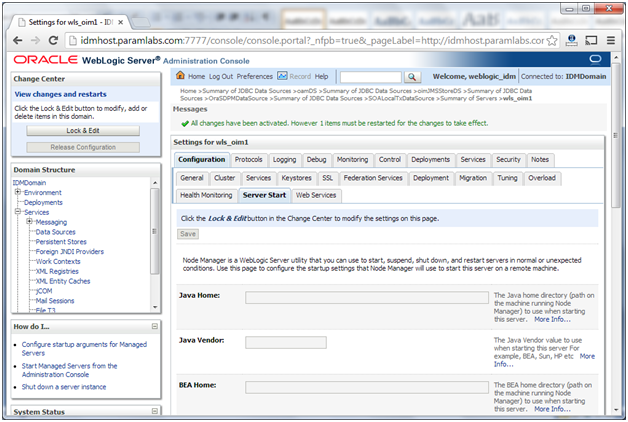Expand the Environment tree node
Viewport: 628px width, 422px height.
[18, 192]
